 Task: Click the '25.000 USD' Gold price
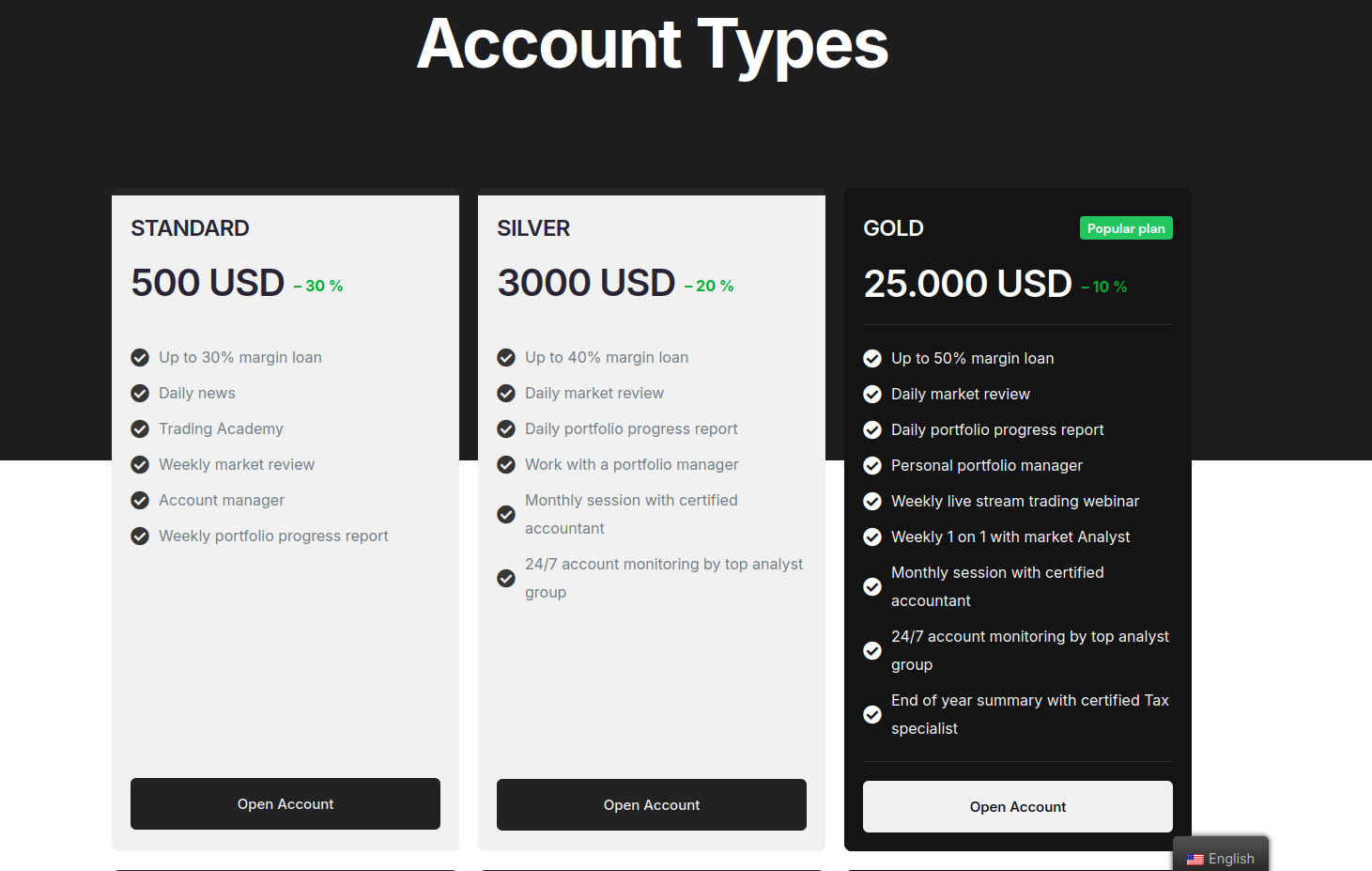(x=968, y=284)
